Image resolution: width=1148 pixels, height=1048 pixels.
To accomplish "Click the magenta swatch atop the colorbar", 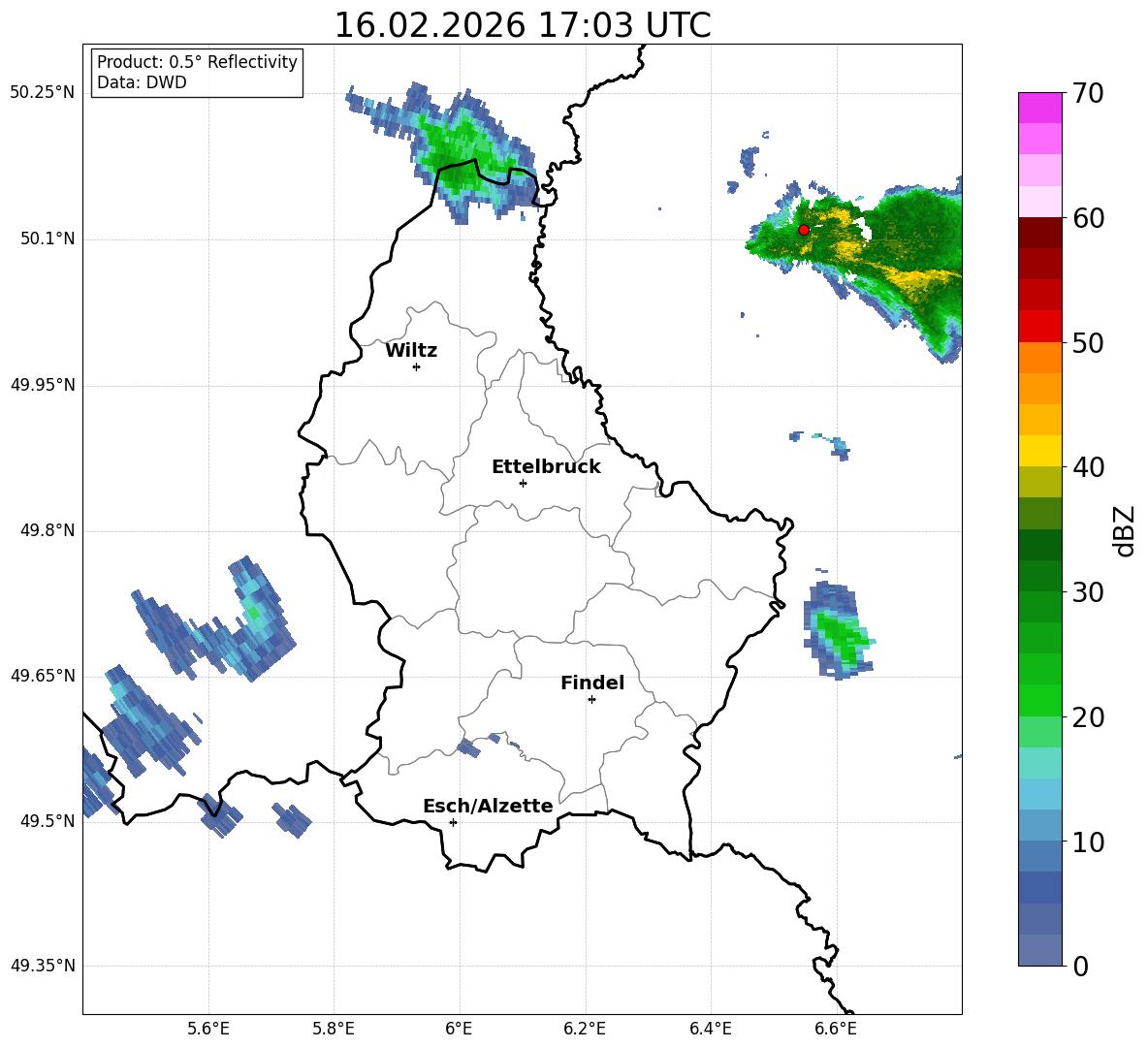I will (1039, 108).
